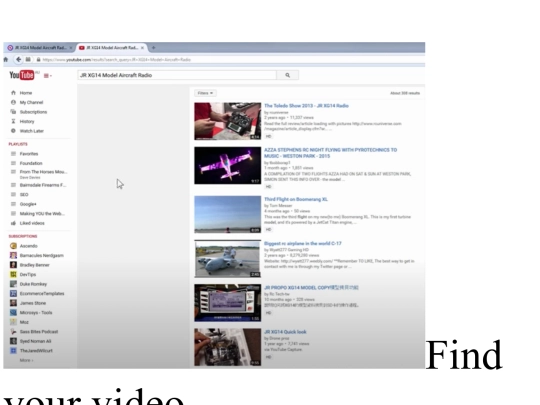Viewport: 540px width, 405px height.
Task: Open the Filters dropdown
Action: tap(205, 93)
